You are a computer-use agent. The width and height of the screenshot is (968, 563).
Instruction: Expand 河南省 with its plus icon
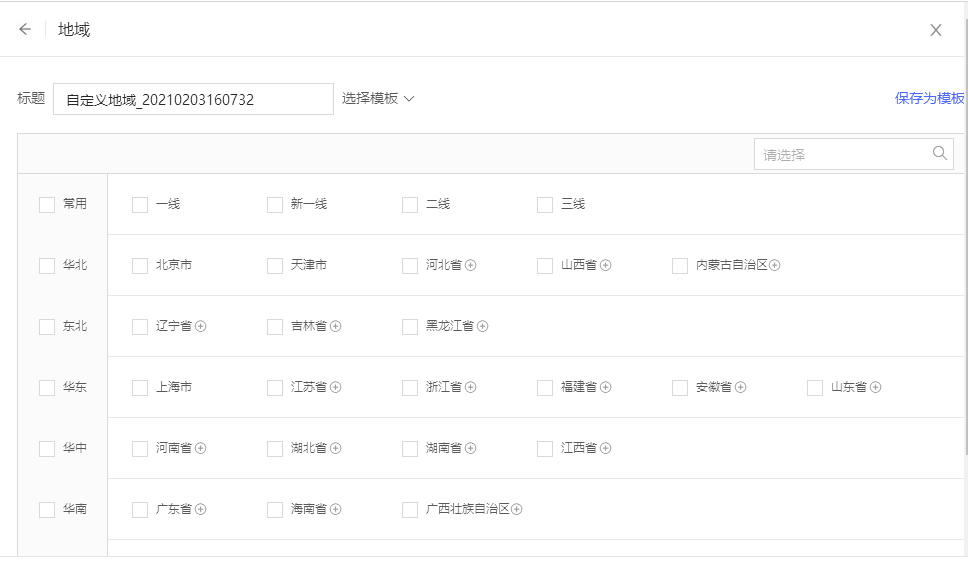(x=201, y=448)
